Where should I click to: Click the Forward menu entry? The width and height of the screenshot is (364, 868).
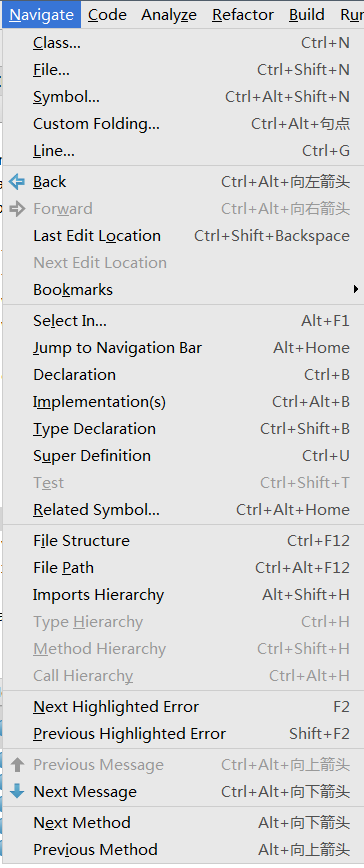click(x=182, y=209)
